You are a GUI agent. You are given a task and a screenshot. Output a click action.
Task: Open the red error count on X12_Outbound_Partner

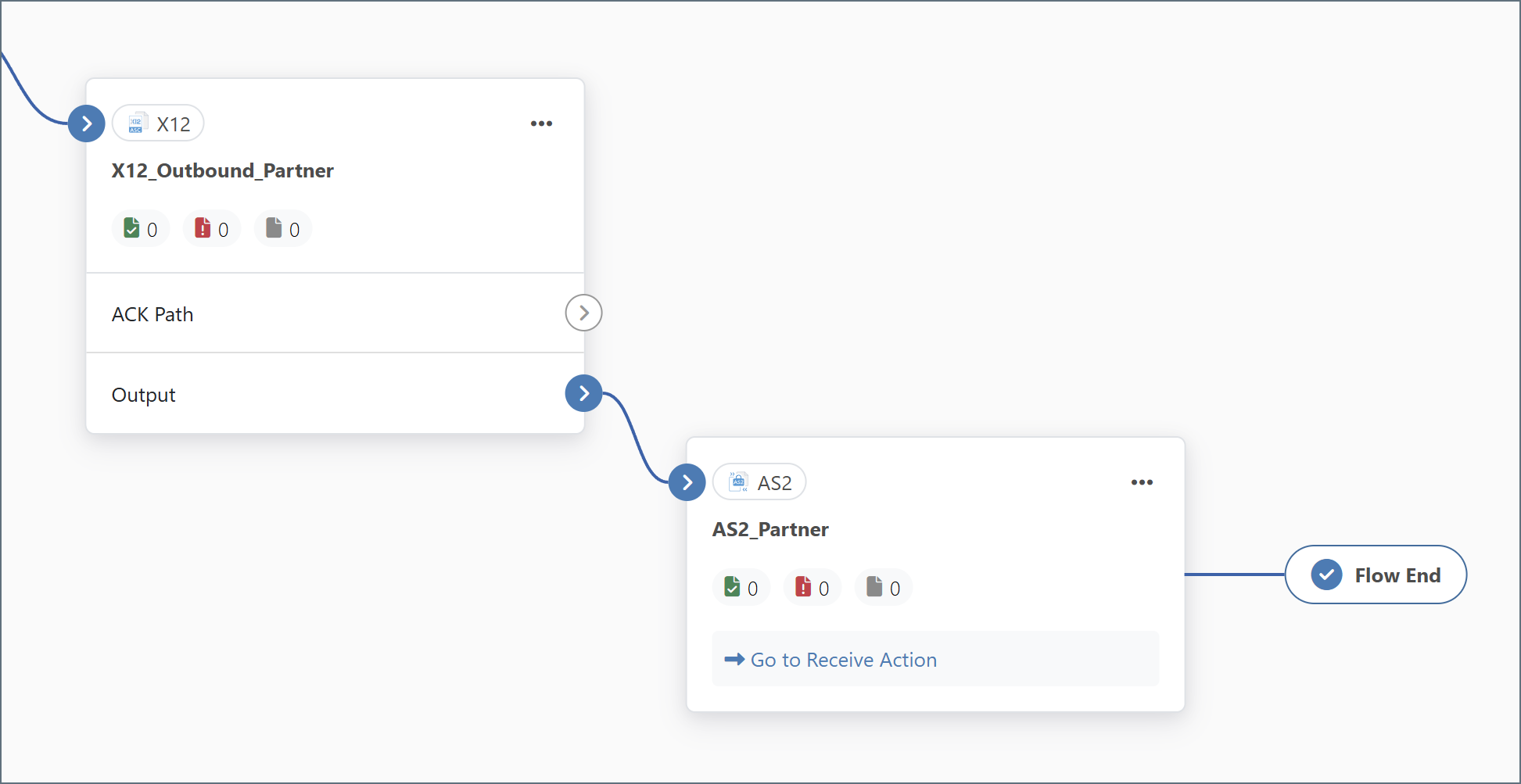tap(211, 228)
